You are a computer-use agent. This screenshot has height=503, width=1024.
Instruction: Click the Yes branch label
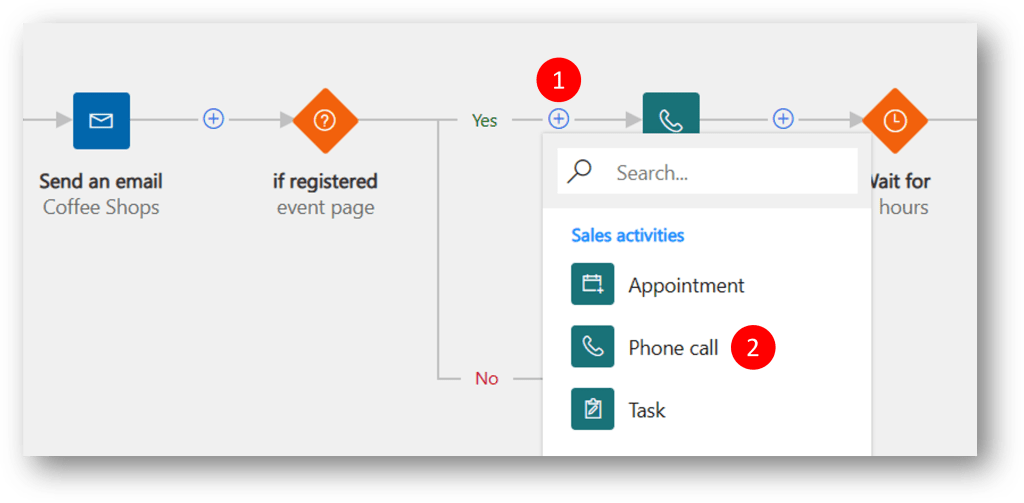coord(484,120)
